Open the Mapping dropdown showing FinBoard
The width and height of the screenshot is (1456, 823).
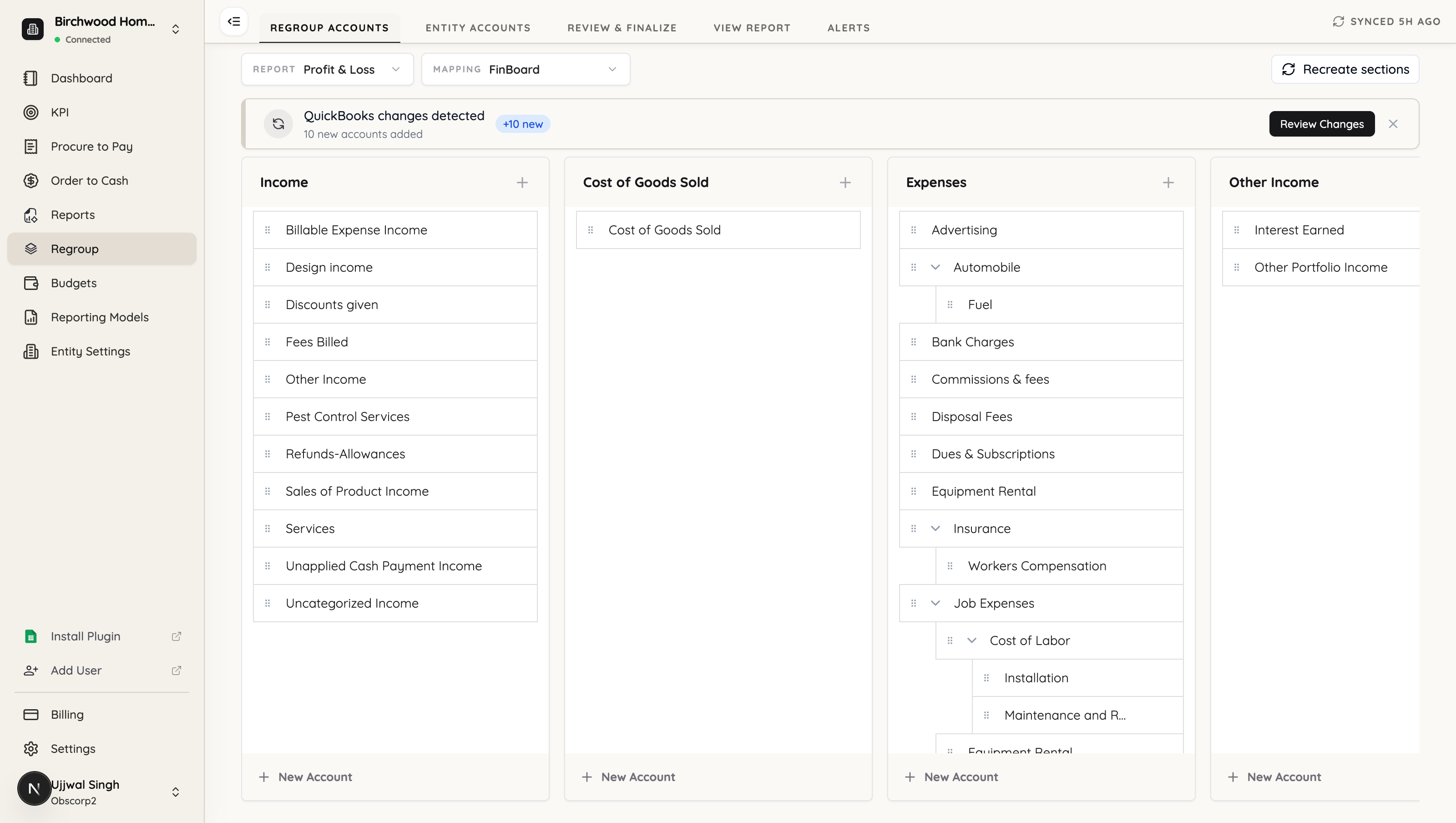click(526, 69)
